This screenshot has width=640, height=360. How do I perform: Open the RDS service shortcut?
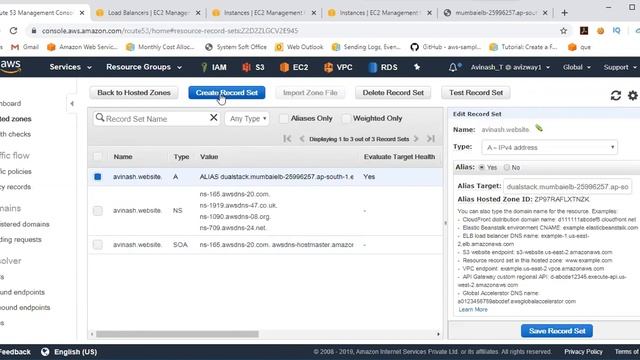point(383,67)
